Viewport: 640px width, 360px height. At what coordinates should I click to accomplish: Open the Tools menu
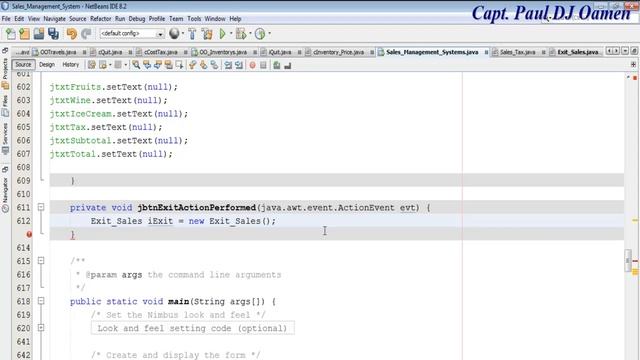194,19
